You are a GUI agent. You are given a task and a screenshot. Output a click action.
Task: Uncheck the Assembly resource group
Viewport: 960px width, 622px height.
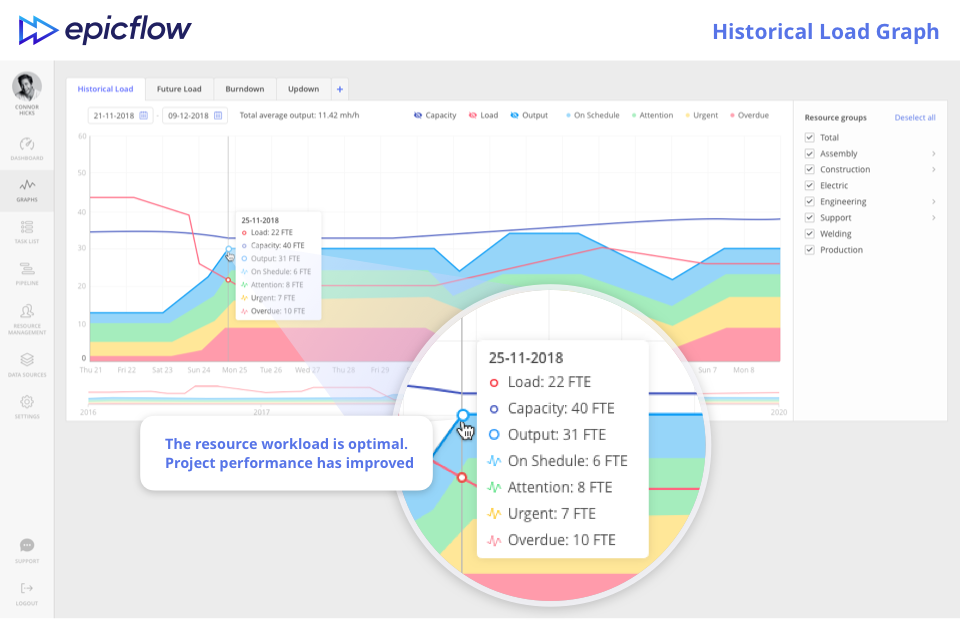pyautogui.click(x=808, y=153)
